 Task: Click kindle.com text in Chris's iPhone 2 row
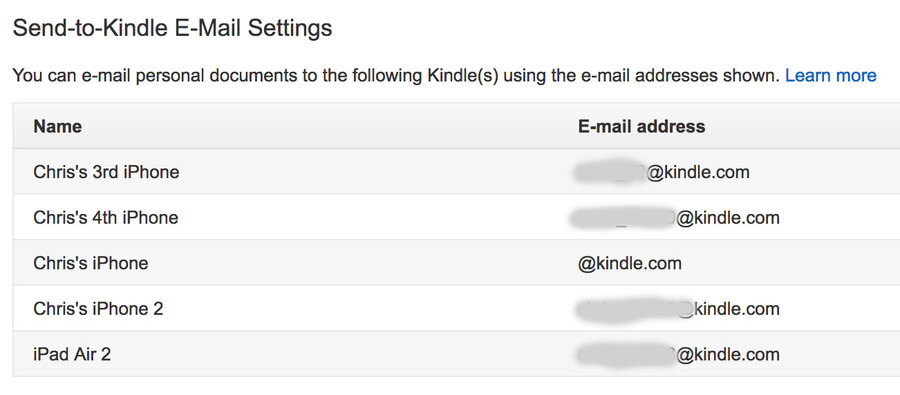(737, 309)
